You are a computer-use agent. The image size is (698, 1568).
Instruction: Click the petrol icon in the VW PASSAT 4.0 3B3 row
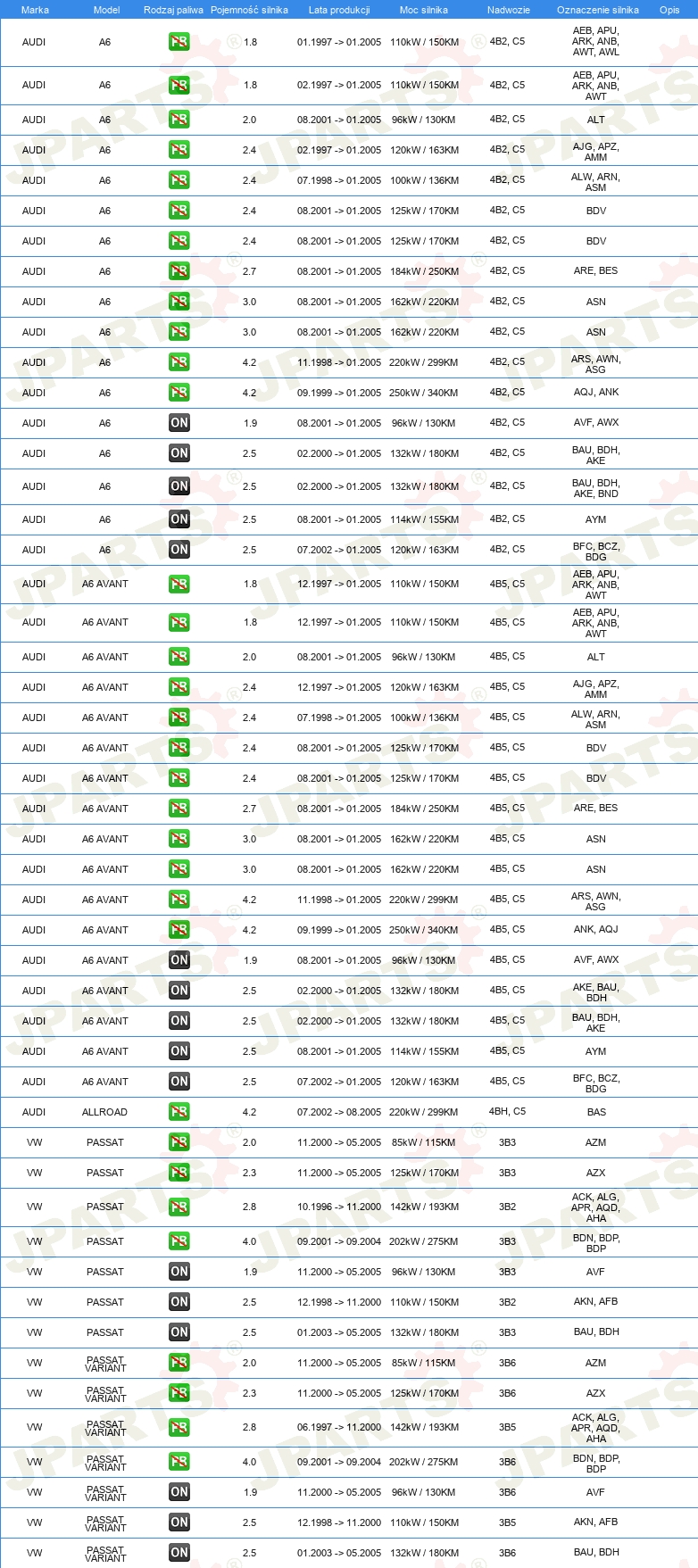(179, 1241)
